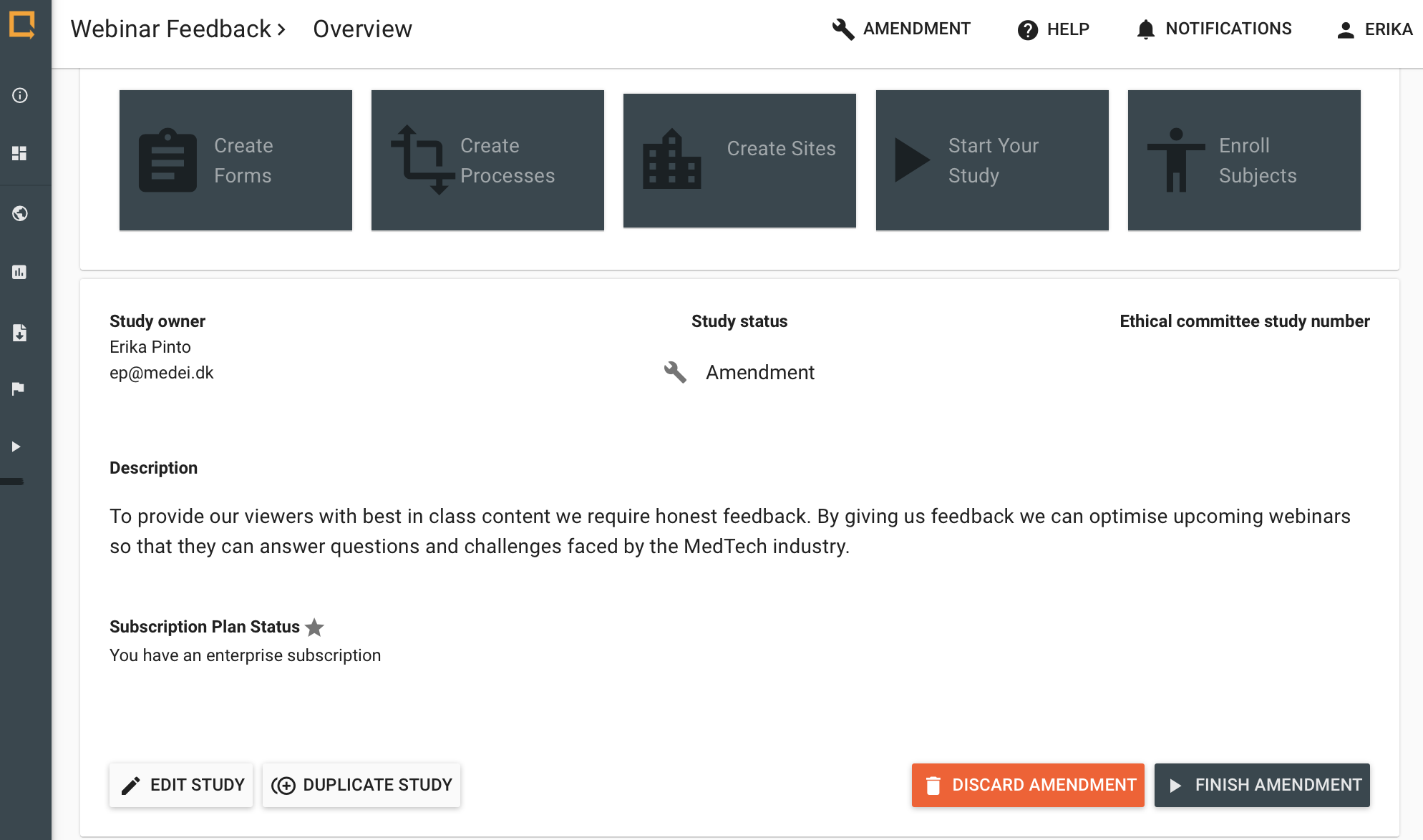Expand the Erika user account menu
Viewport: 1423px width, 840px height.
coord(1374,29)
